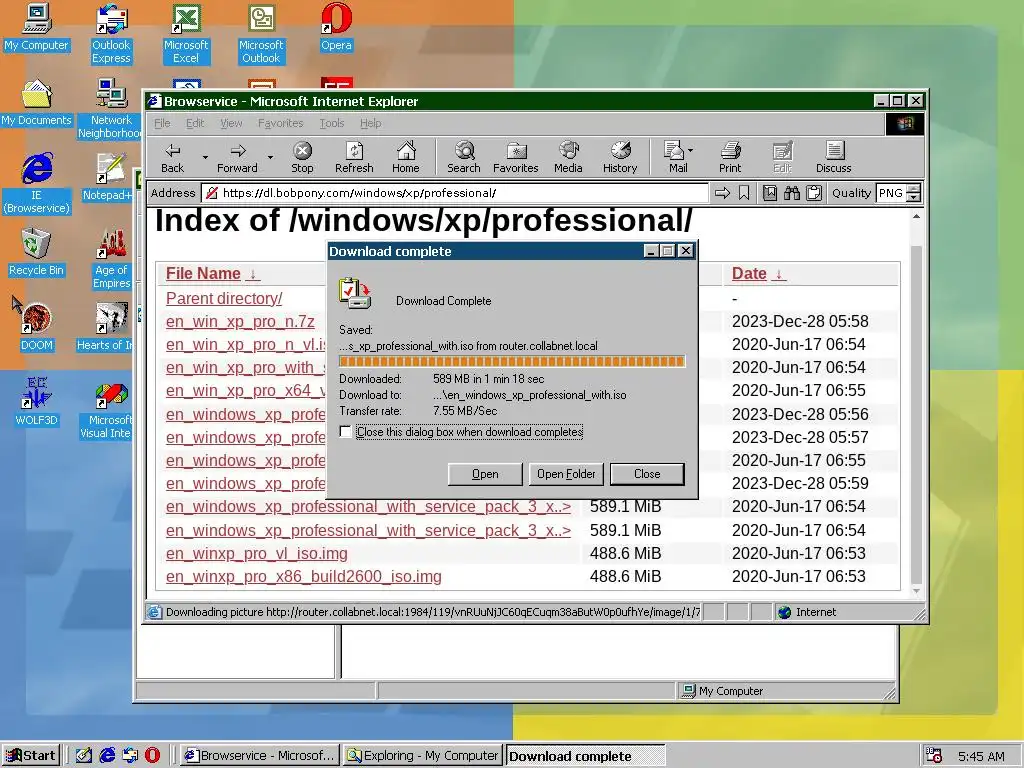1024x768 pixels.
Task: Click the address bar URL field
Action: [x=455, y=193]
